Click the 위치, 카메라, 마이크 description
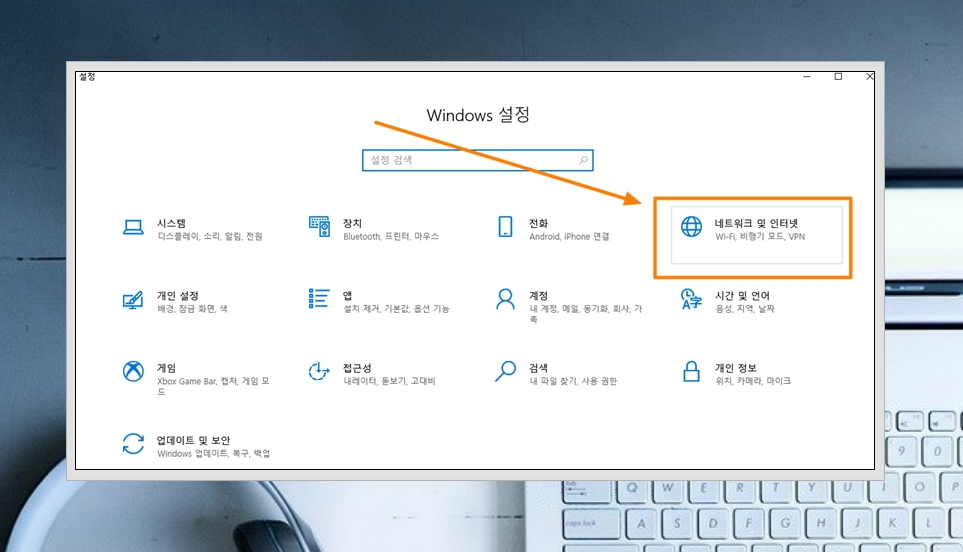Image resolution: width=963 pixels, height=552 pixels. [x=753, y=381]
